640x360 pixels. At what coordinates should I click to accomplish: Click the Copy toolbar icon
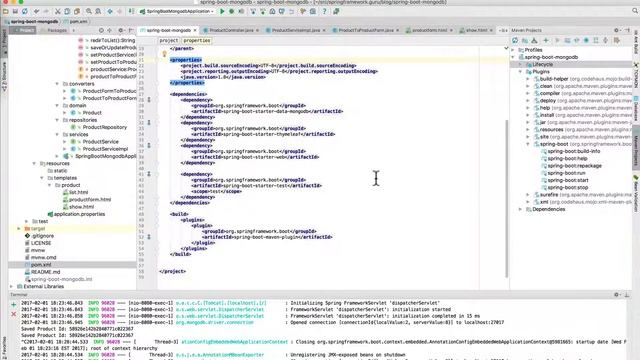[67, 11]
